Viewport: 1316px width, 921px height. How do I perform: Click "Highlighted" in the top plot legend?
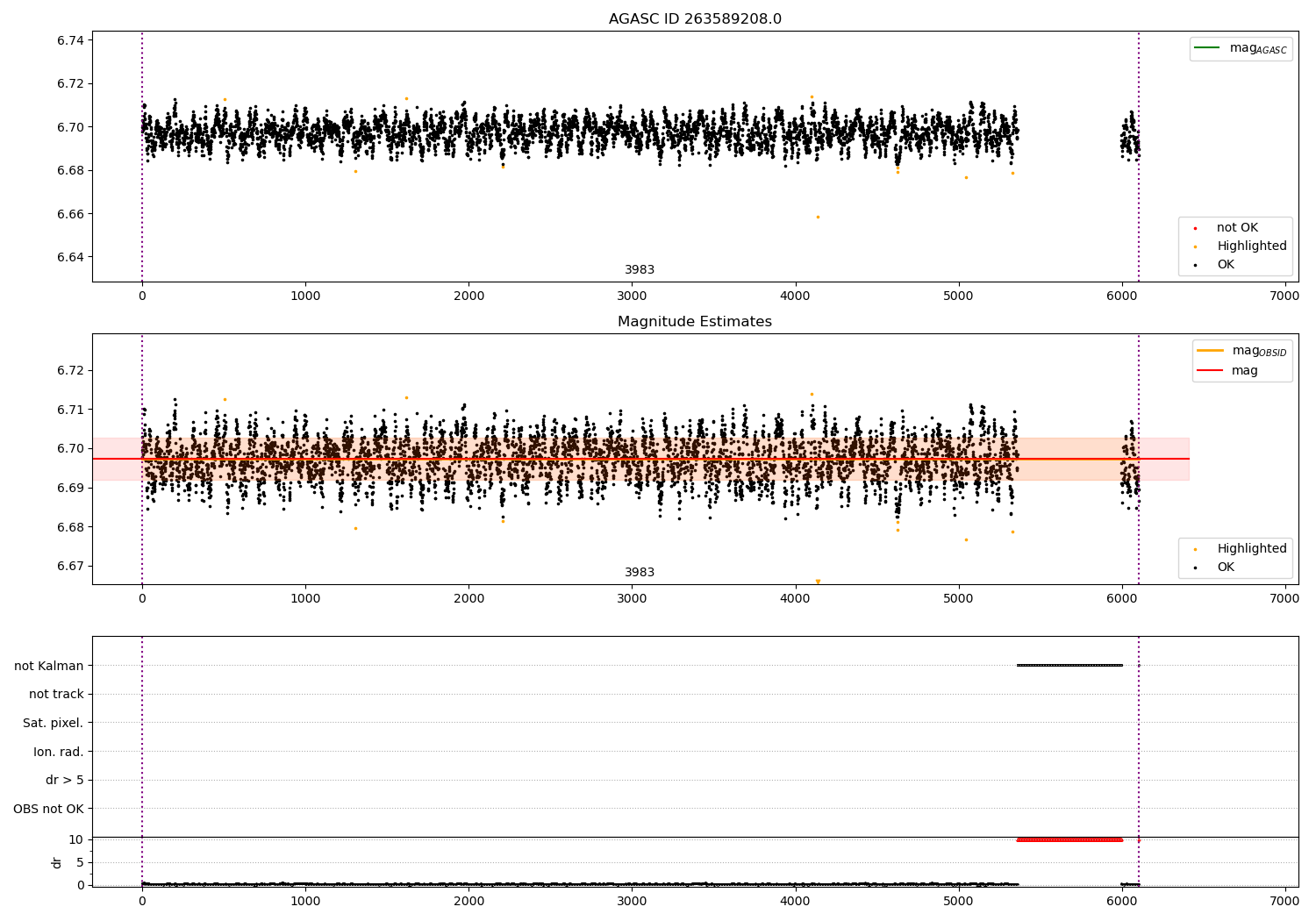click(x=1252, y=246)
